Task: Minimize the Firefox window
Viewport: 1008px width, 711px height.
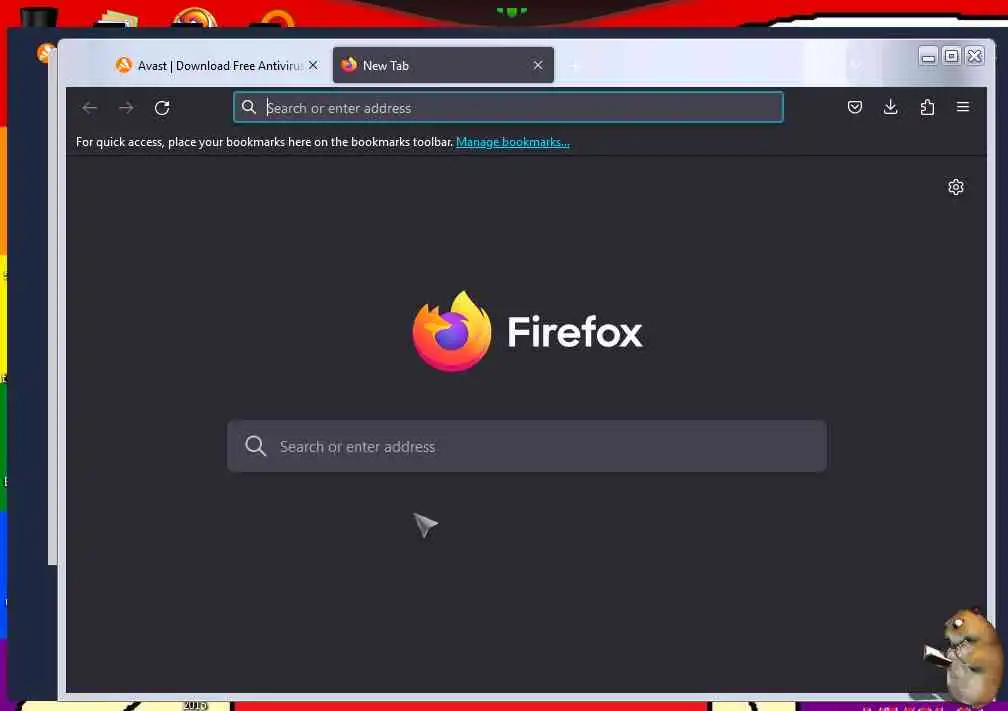Action: (x=928, y=57)
